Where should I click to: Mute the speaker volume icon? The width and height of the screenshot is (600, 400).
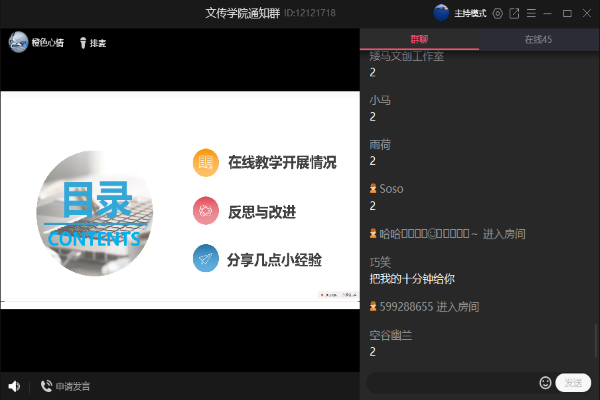pos(14,386)
